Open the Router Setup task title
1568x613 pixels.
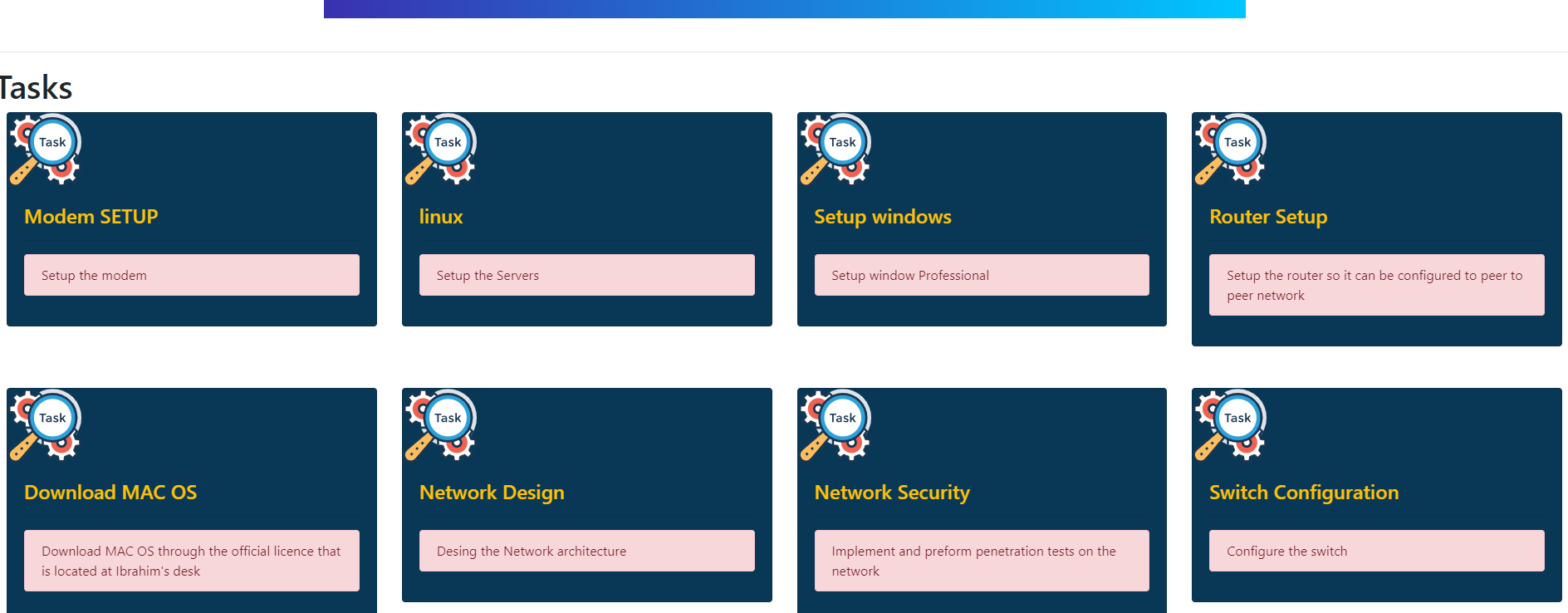[x=1268, y=218]
